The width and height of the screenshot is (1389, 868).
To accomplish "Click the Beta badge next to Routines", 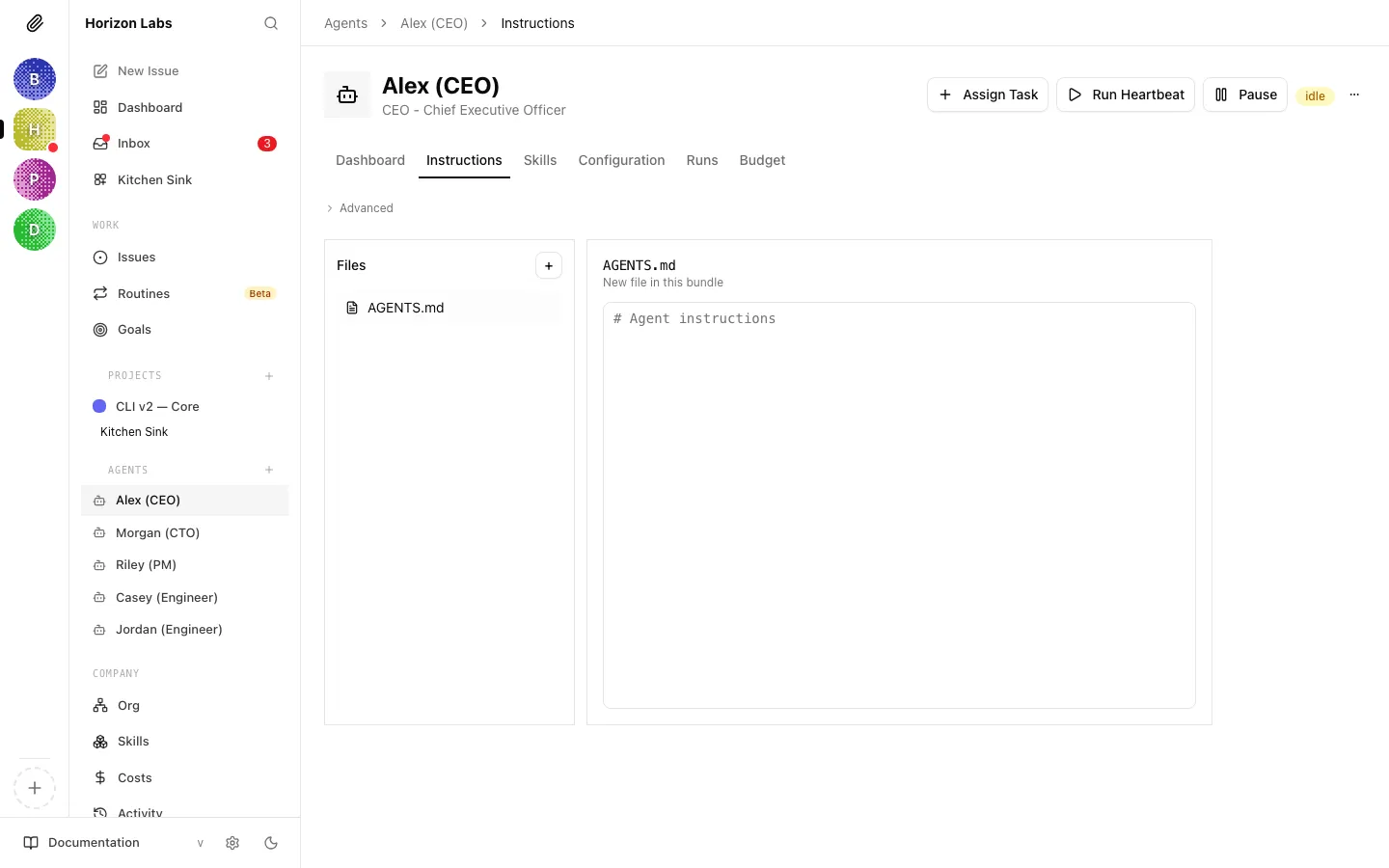I will click(260, 293).
